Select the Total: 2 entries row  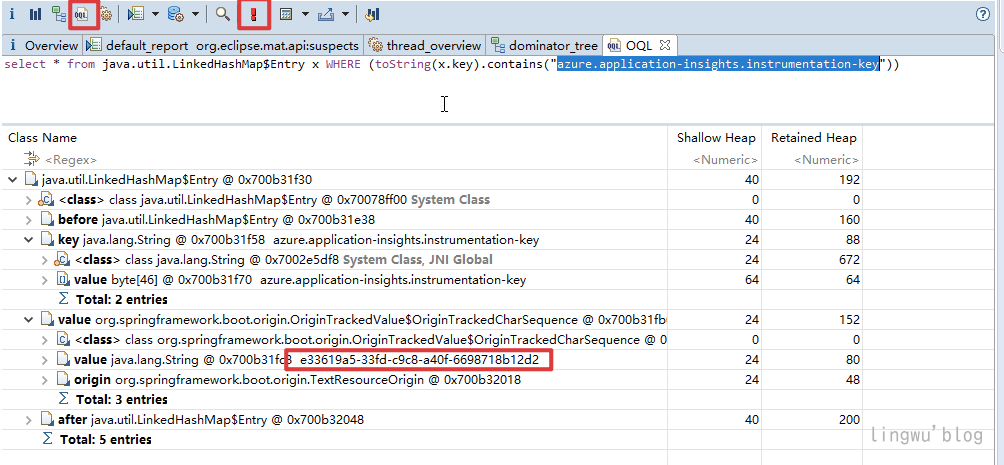(122, 299)
